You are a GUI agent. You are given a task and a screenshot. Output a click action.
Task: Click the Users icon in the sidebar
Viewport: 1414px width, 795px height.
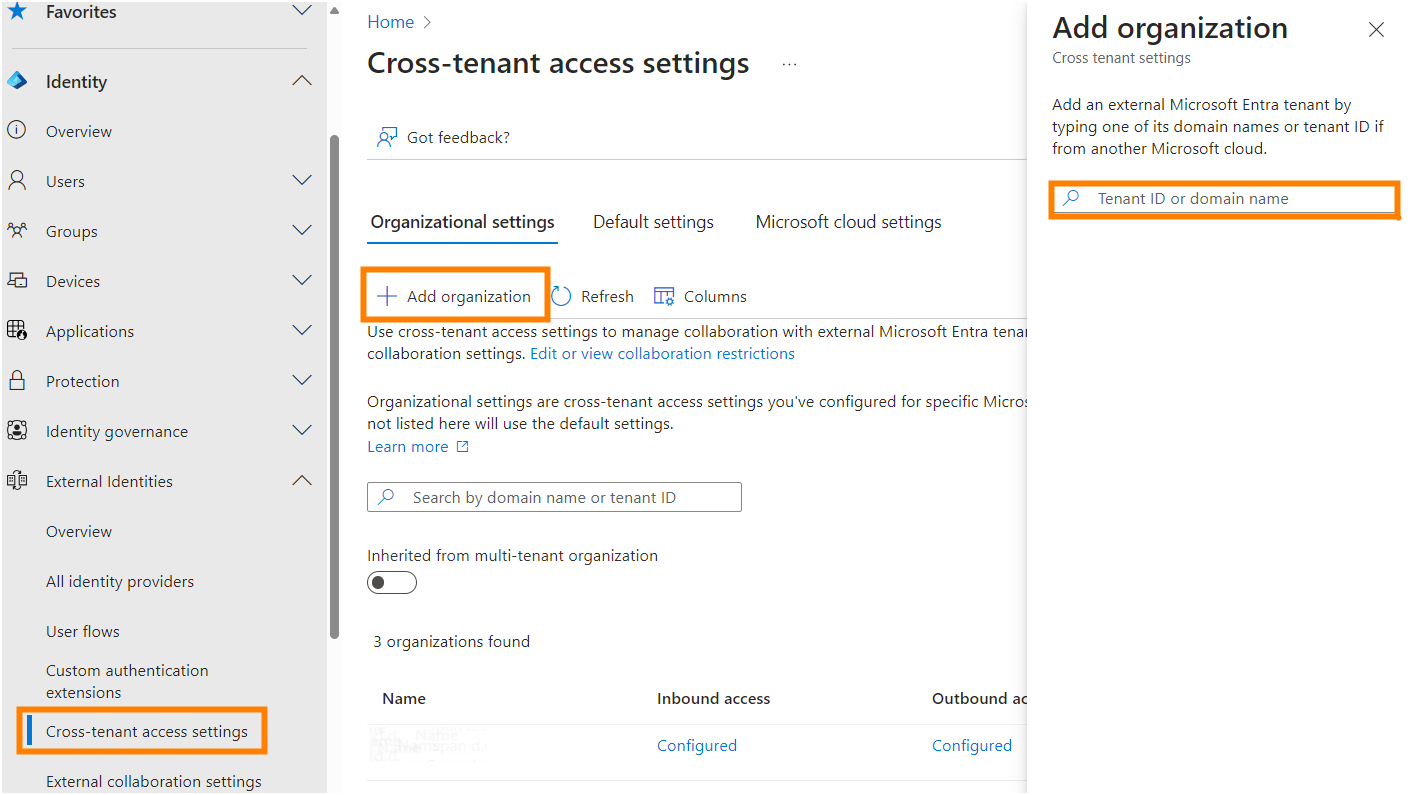(17, 181)
